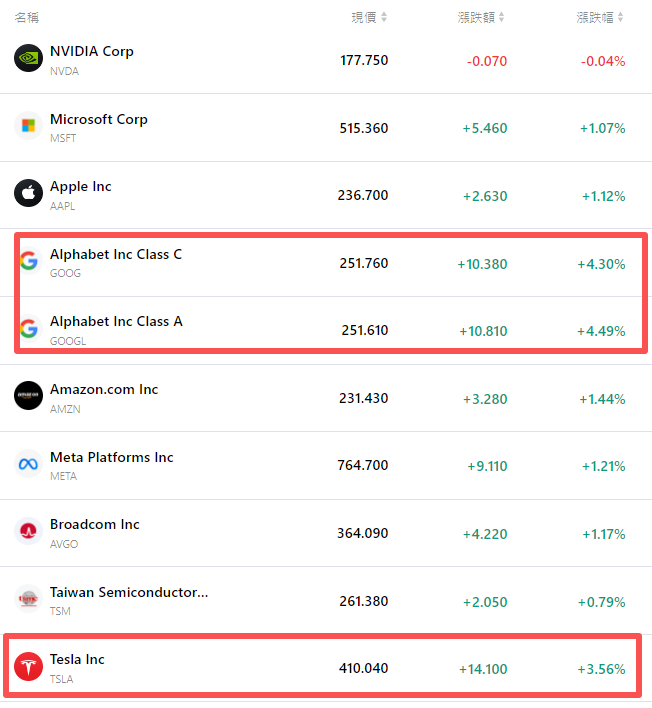Click NVIDIA's 177.750 price value
652x708 pixels.
[x=363, y=60]
